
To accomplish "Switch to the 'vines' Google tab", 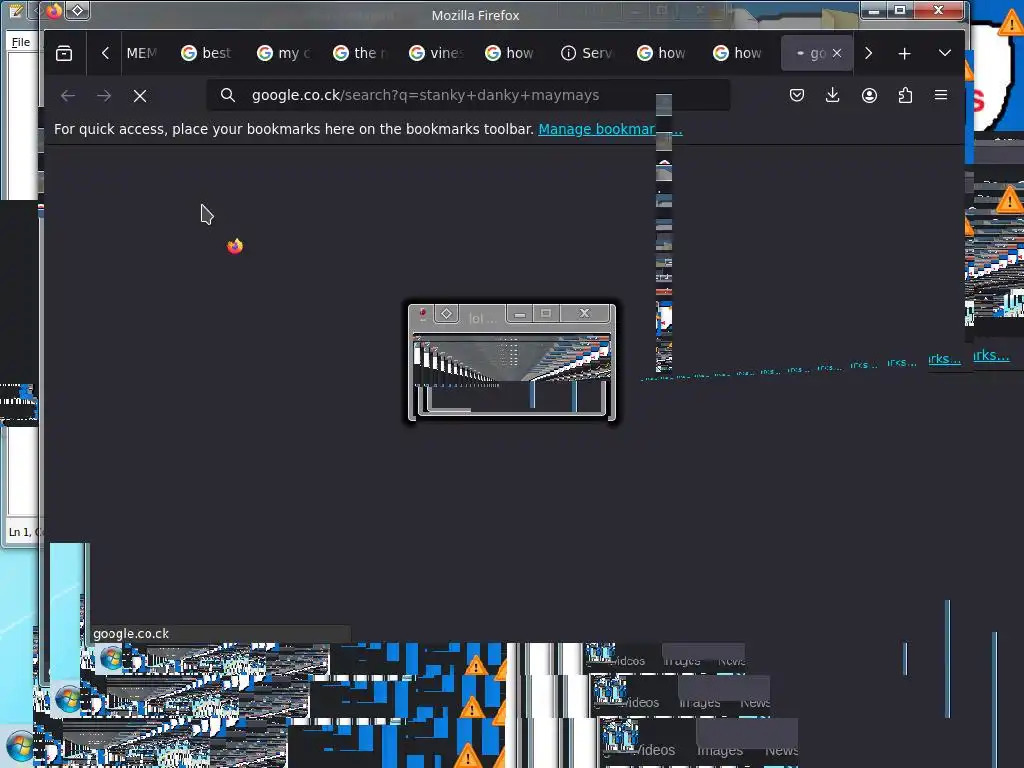I will point(435,53).
